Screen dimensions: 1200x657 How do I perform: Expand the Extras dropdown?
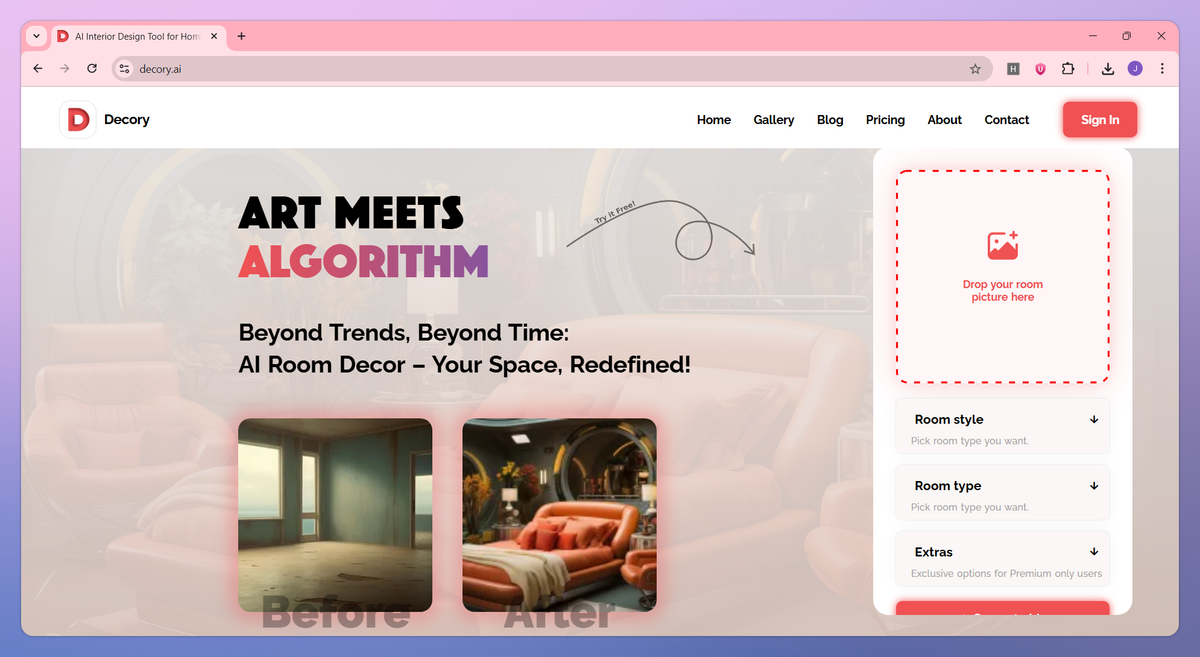pyautogui.click(x=1003, y=559)
